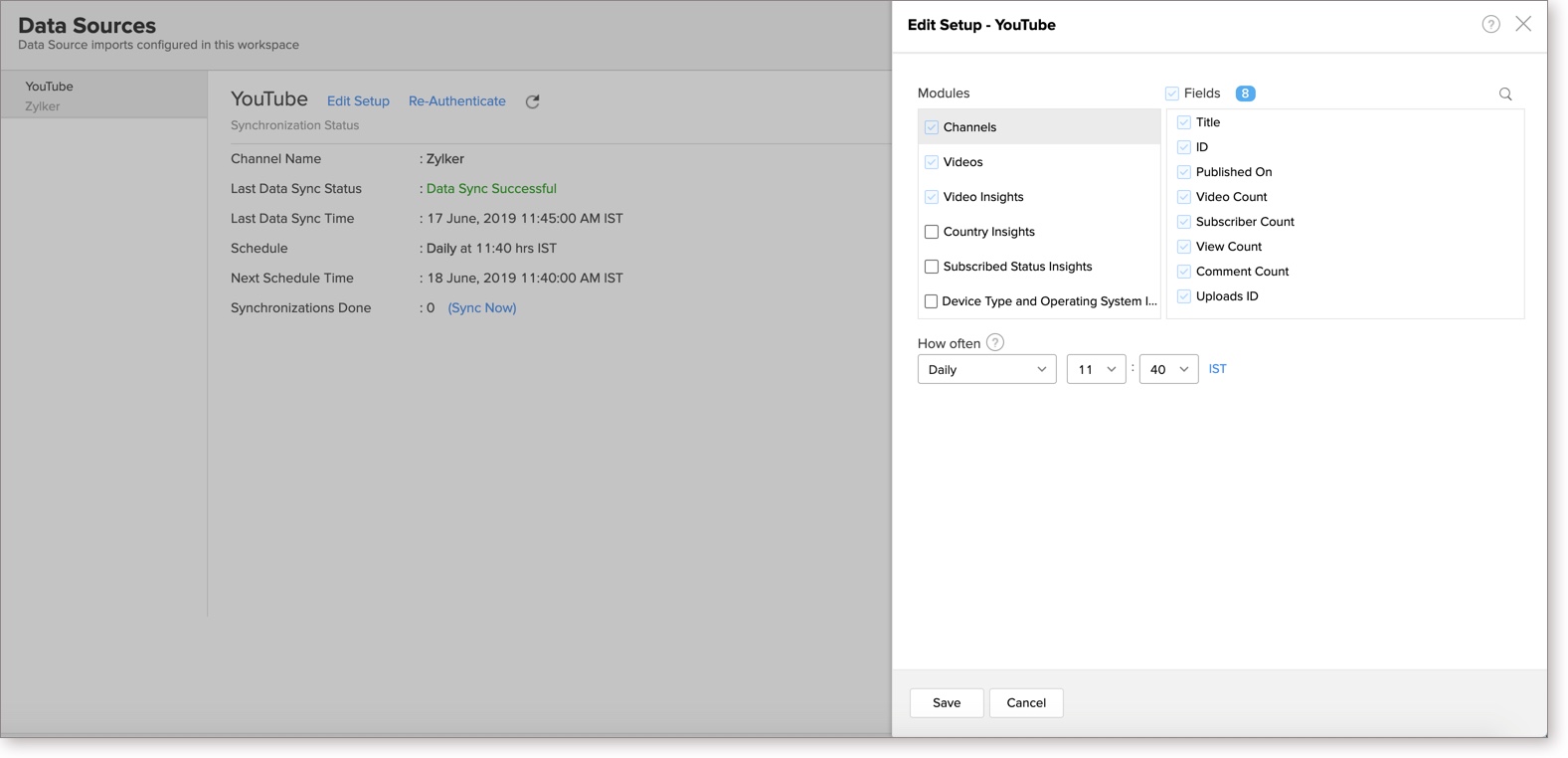Viewport: 1568px width, 758px height.
Task: Enable the Country Insights module
Action: [932, 232]
